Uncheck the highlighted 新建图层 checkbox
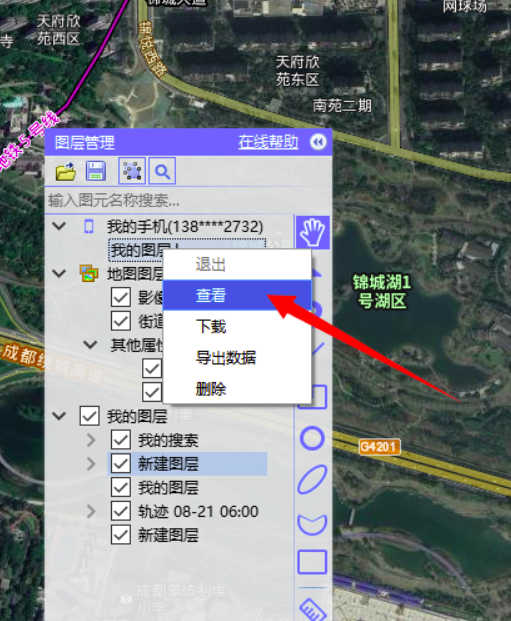 coord(121,464)
